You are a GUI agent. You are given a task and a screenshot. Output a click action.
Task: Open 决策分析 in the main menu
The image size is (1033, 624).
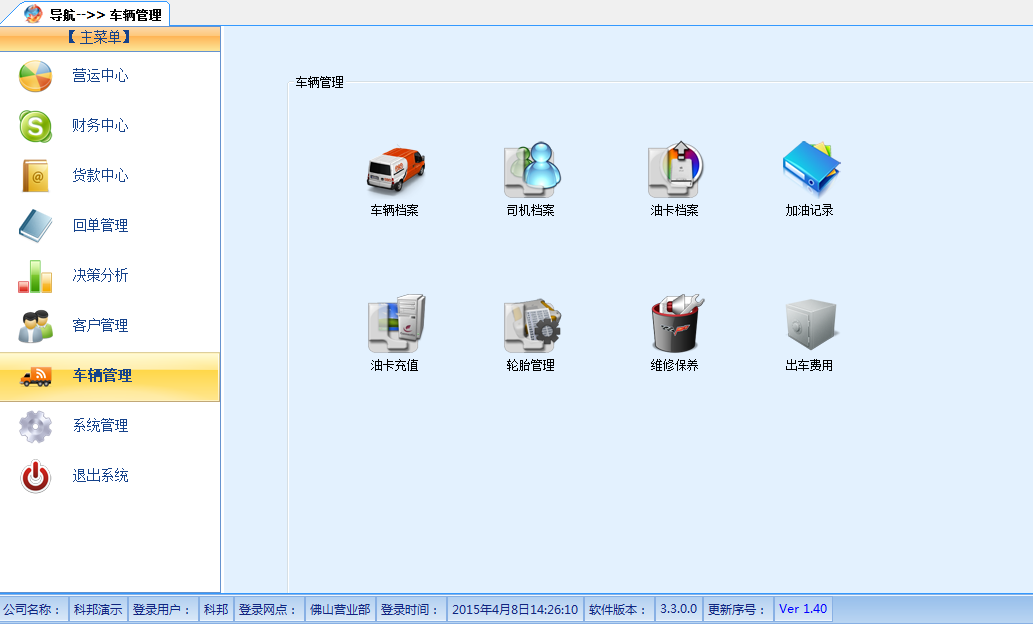[100, 276]
